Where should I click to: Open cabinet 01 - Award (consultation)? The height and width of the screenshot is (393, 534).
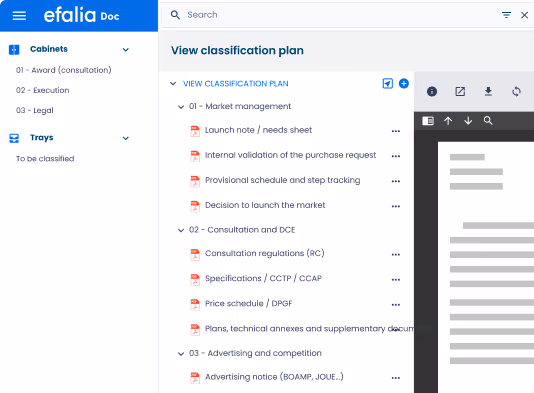click(64, 70)
